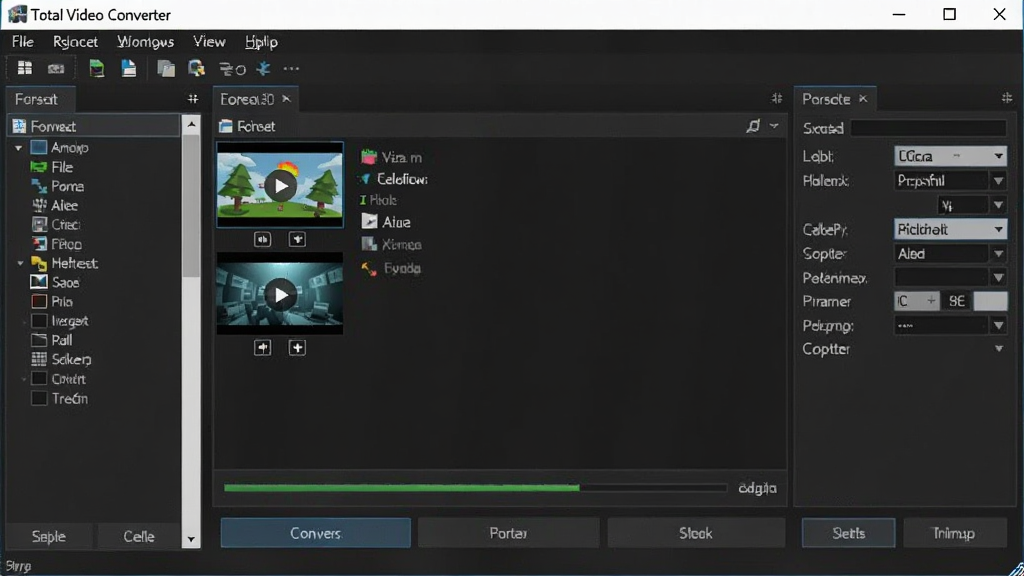The height and width of the screenshot is (576, 1024).
Task: Click the copy pages toolbar icon
Action: (x=166, y=68)
